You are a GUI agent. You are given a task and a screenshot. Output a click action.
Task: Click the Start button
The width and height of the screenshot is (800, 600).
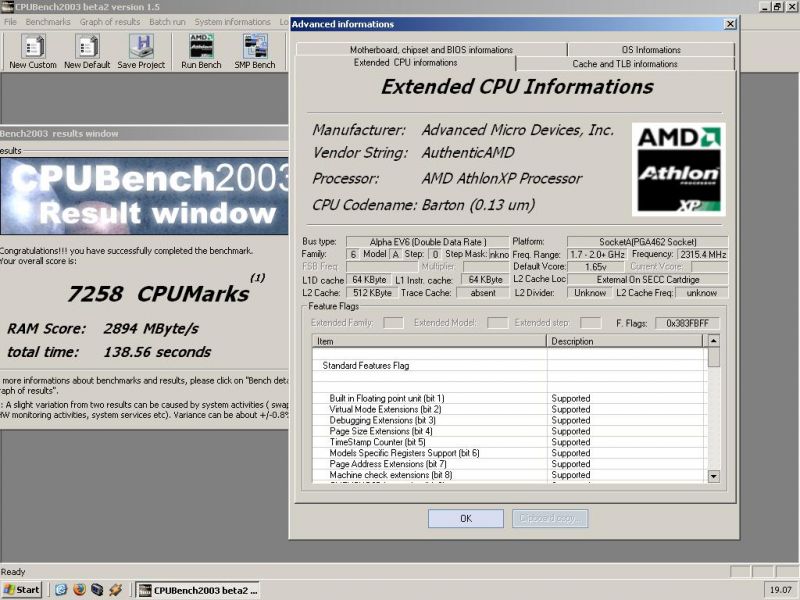[x=21, y=590]
